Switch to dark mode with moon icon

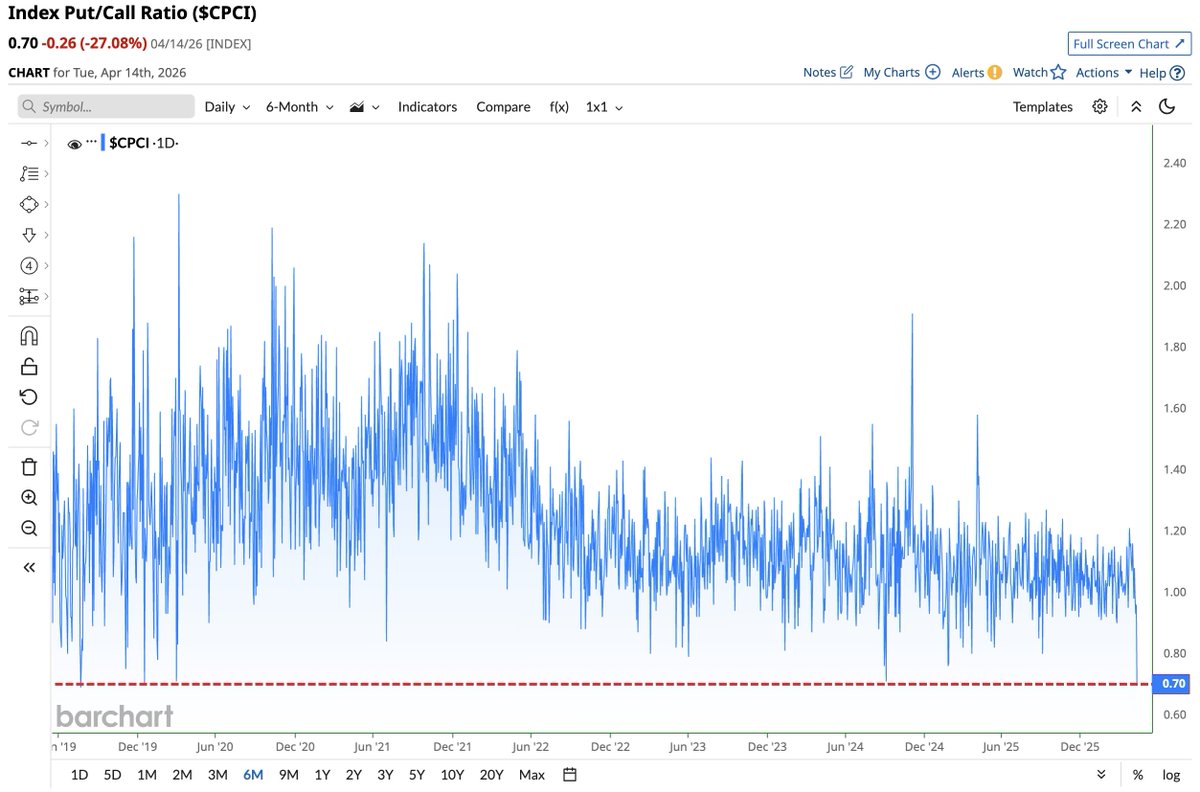(x=1167, y=107)
